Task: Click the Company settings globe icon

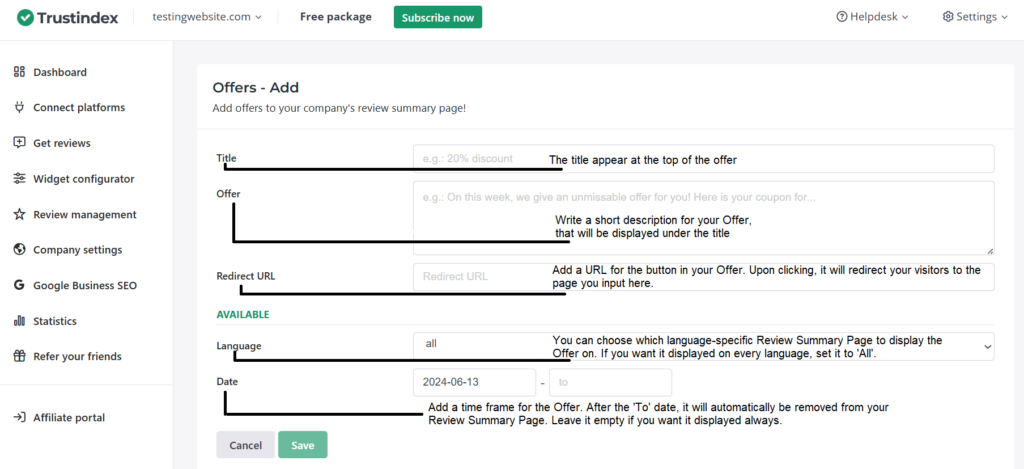Action: click(x=19, y=250)
